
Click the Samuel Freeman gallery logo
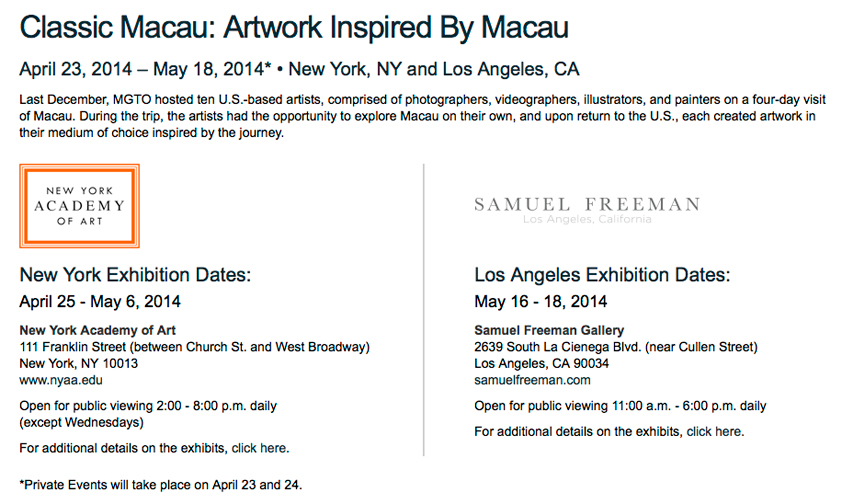pyautogui.click(x=587, y=209)
